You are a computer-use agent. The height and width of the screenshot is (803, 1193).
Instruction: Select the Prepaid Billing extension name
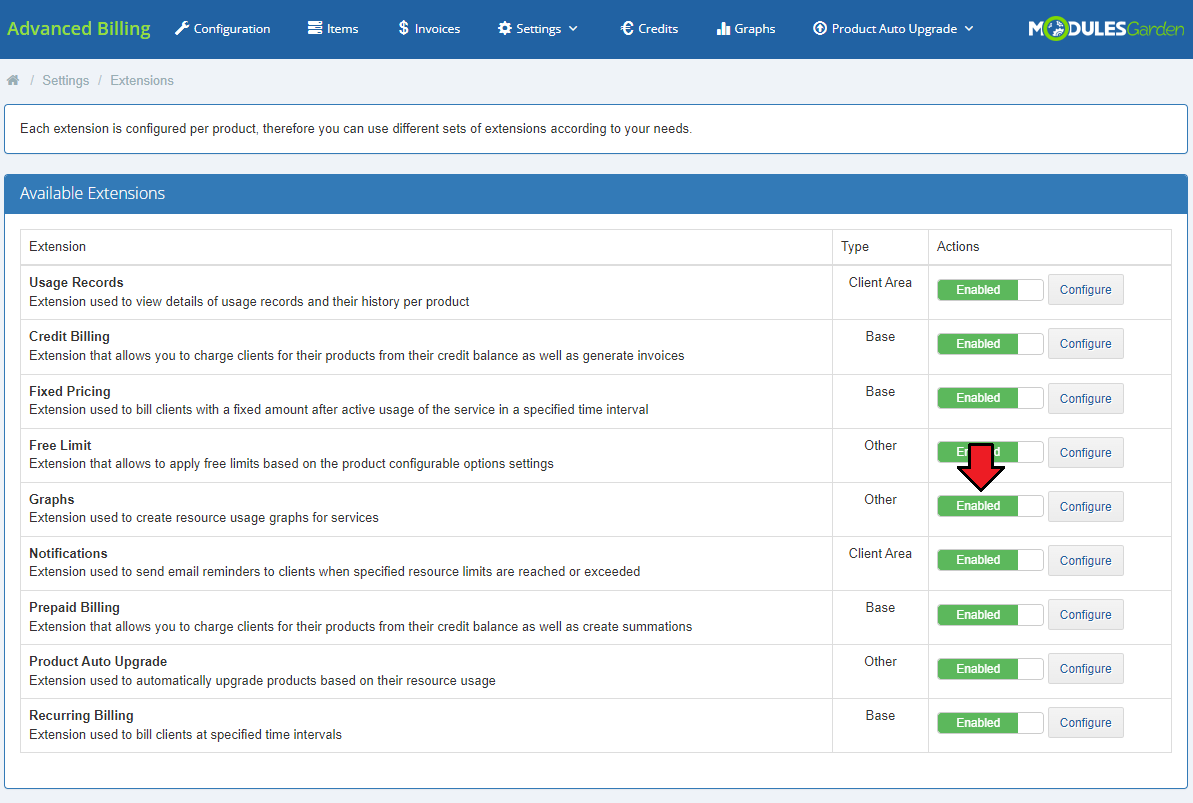pyautogui.click(x=75, y=607)
